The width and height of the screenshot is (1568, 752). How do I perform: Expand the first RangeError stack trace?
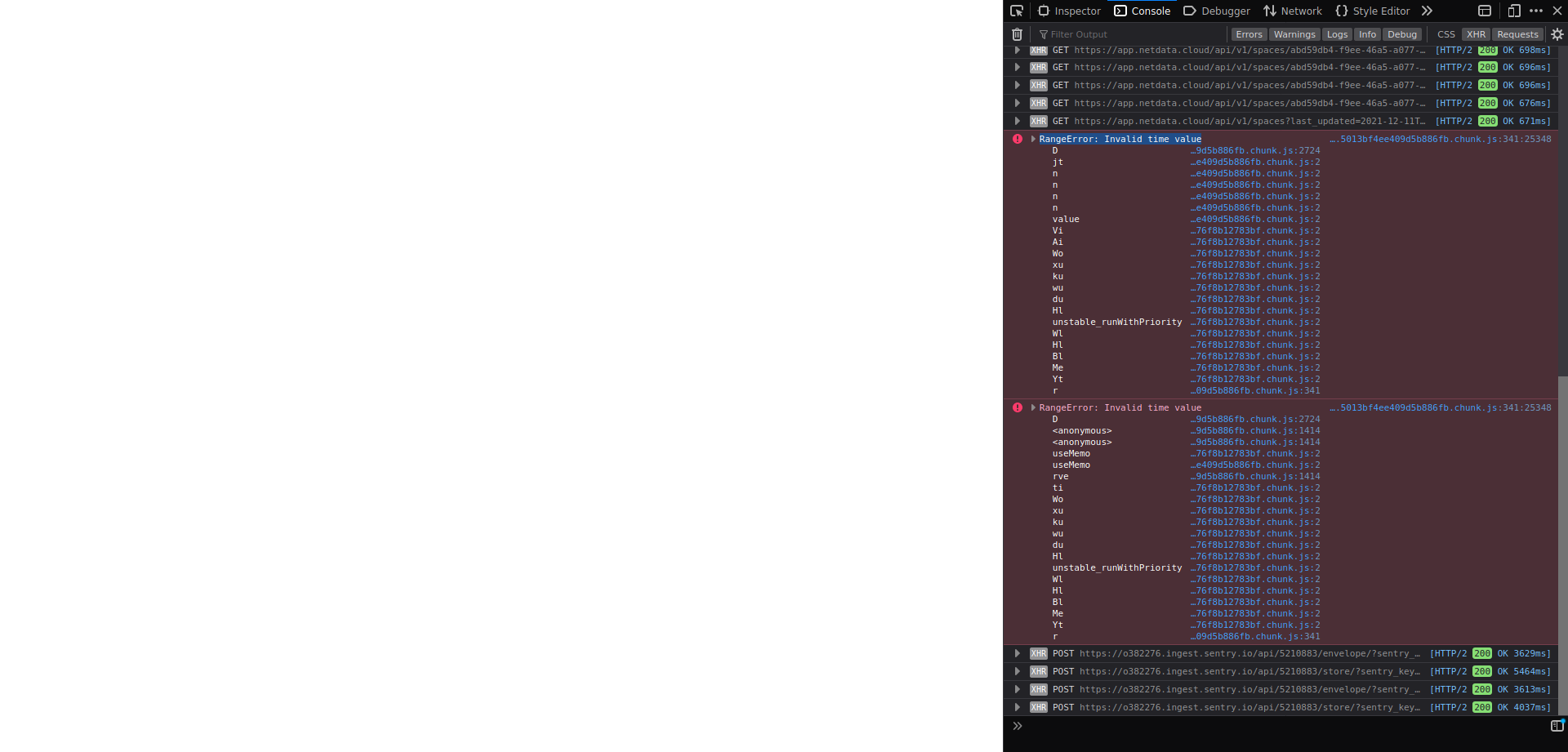tap(1033, 139)
